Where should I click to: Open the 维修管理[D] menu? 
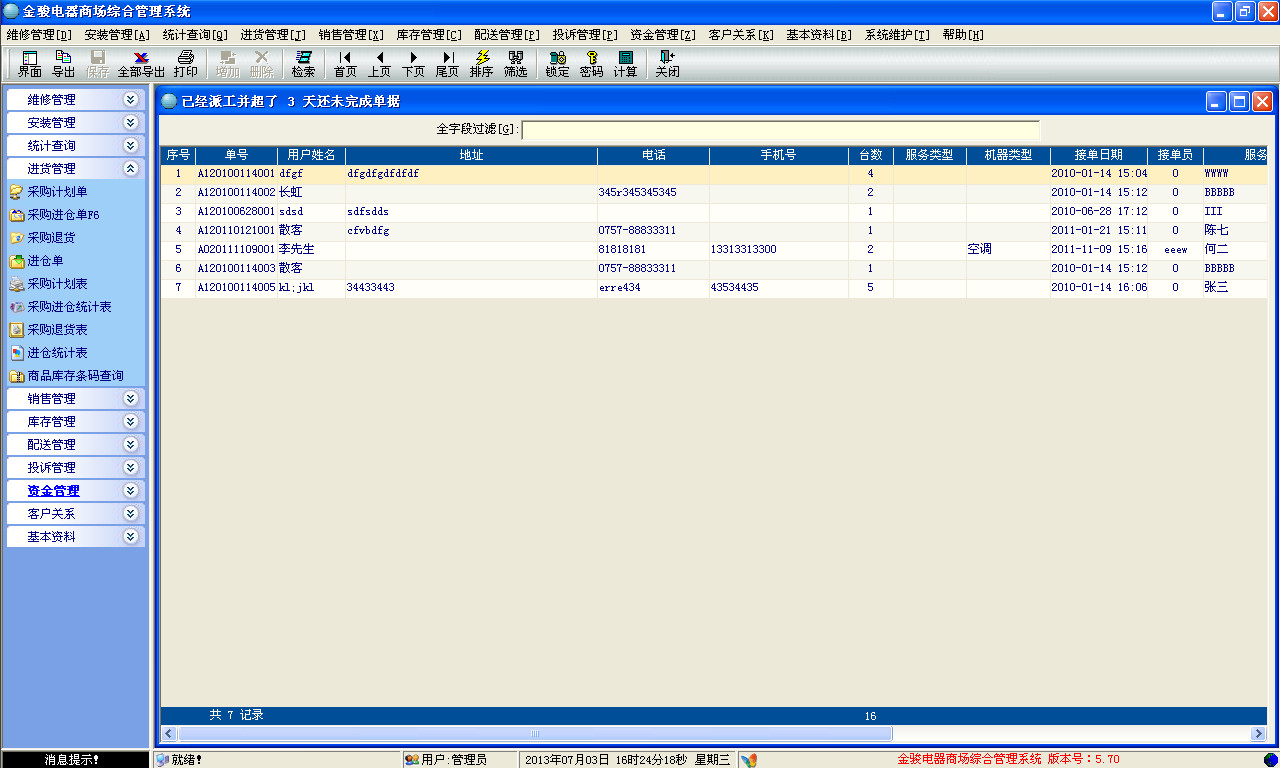click(x=39, y=35)
